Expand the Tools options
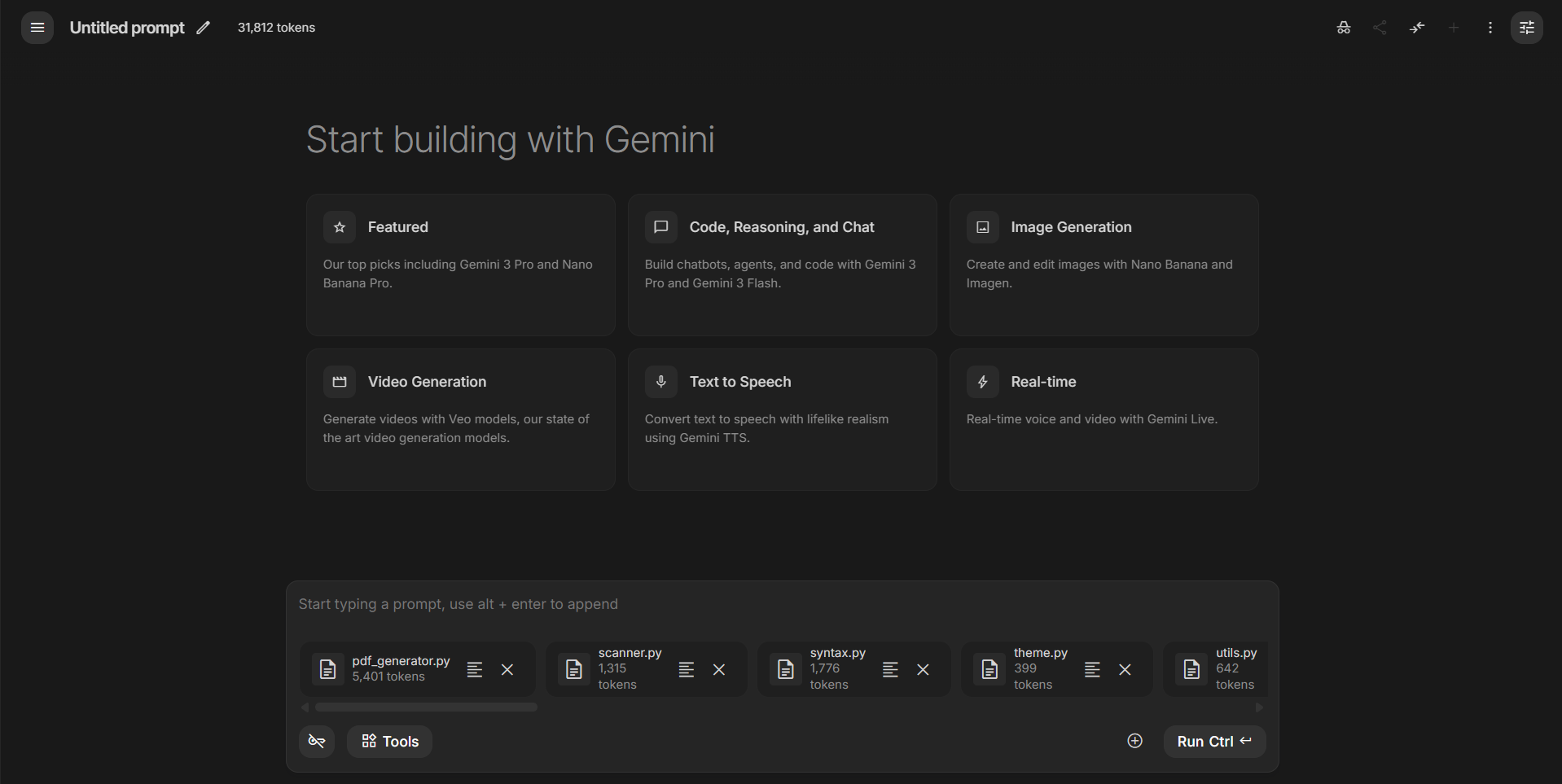The height and width of the screenshot is (784, 1562). [x=389, y=741]
